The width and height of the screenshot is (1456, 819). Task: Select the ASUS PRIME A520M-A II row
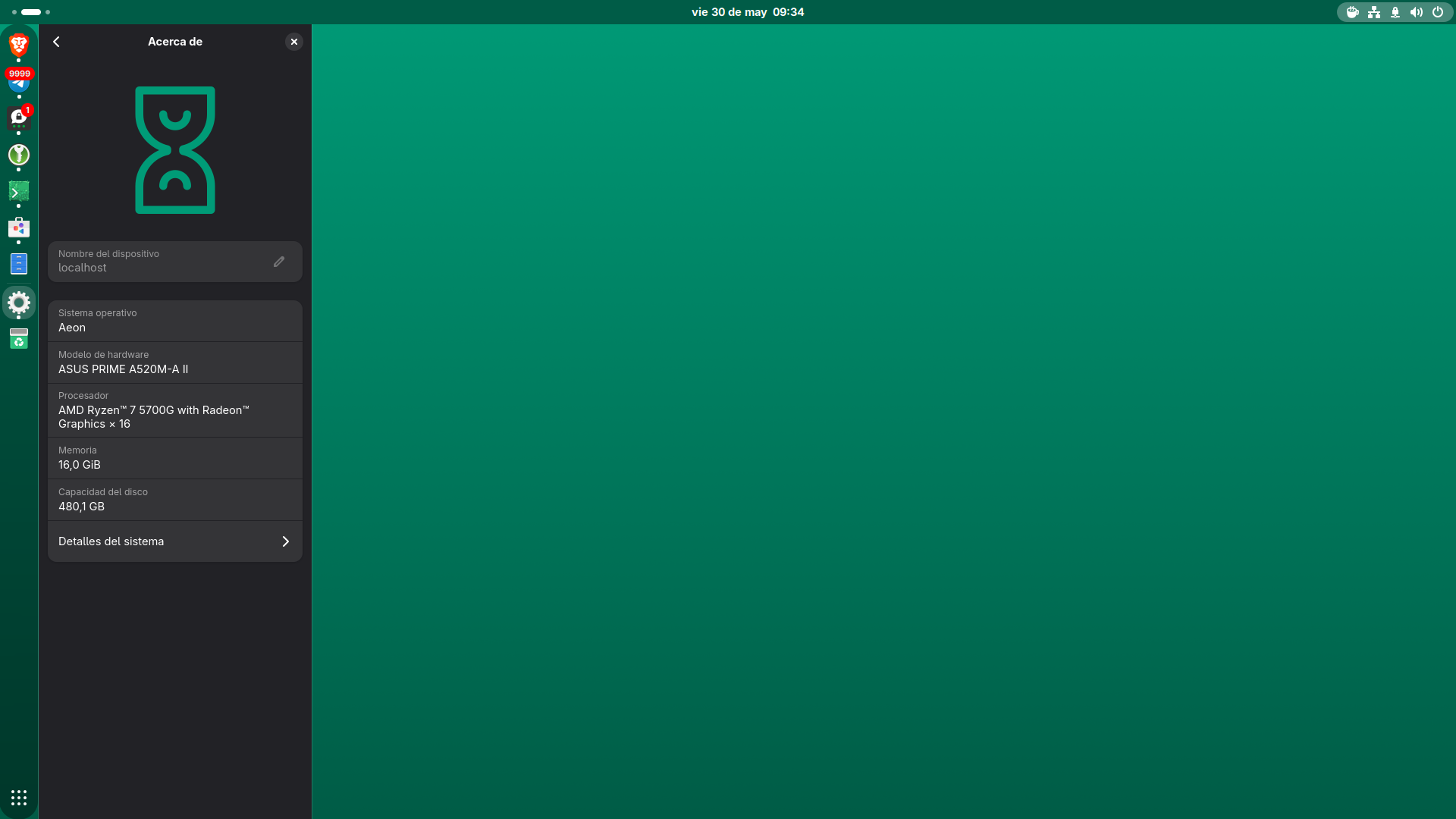click(x=175, y=362)
